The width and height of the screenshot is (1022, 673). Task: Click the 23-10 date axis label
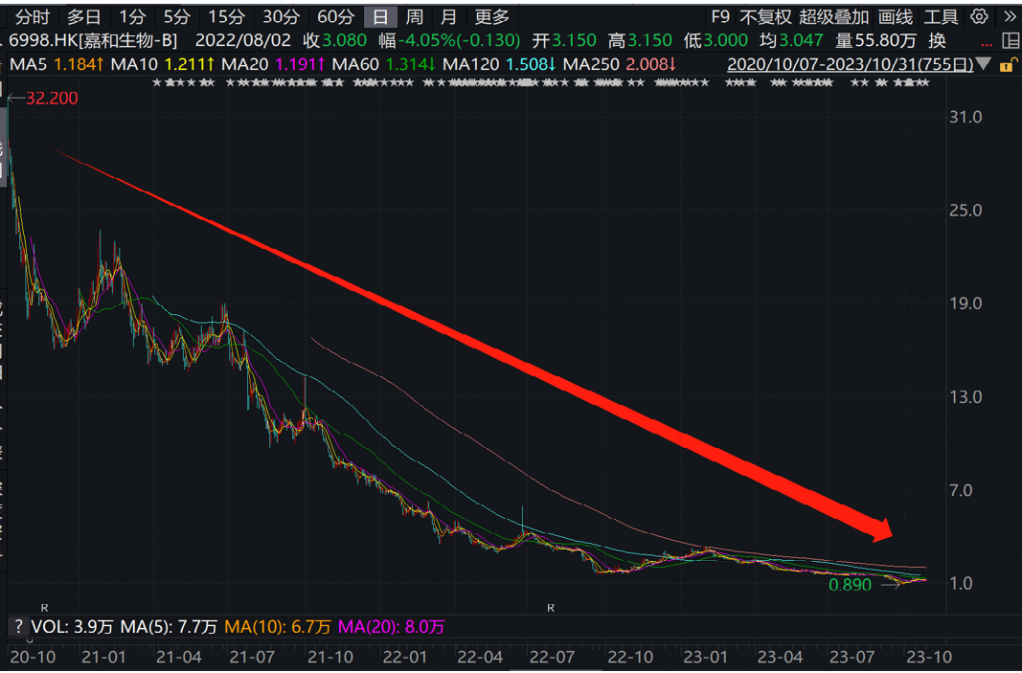coord(931,656)
